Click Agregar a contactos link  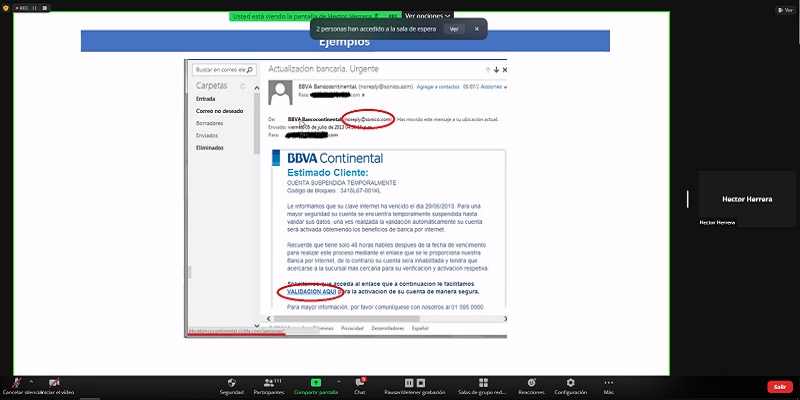(x=438, y=87)
